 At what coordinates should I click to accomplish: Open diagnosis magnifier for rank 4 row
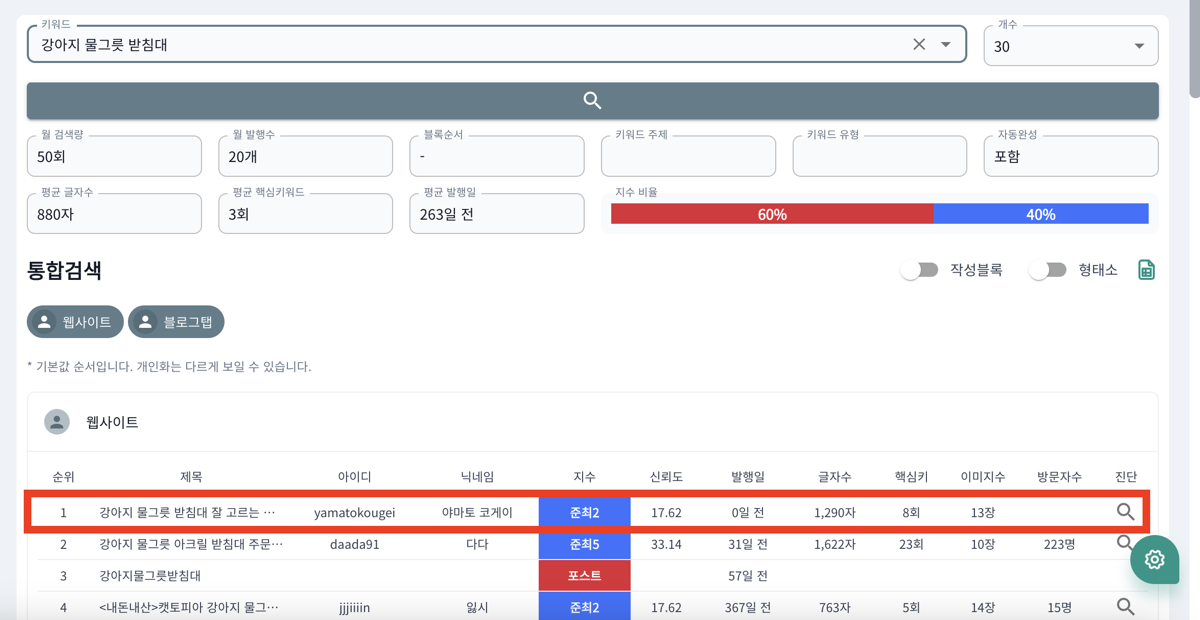tap(1125, 607)
